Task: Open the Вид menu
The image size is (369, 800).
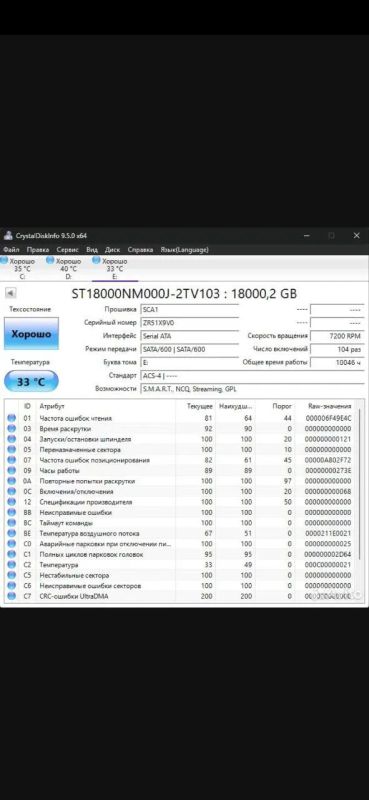Action: [92, 249]
